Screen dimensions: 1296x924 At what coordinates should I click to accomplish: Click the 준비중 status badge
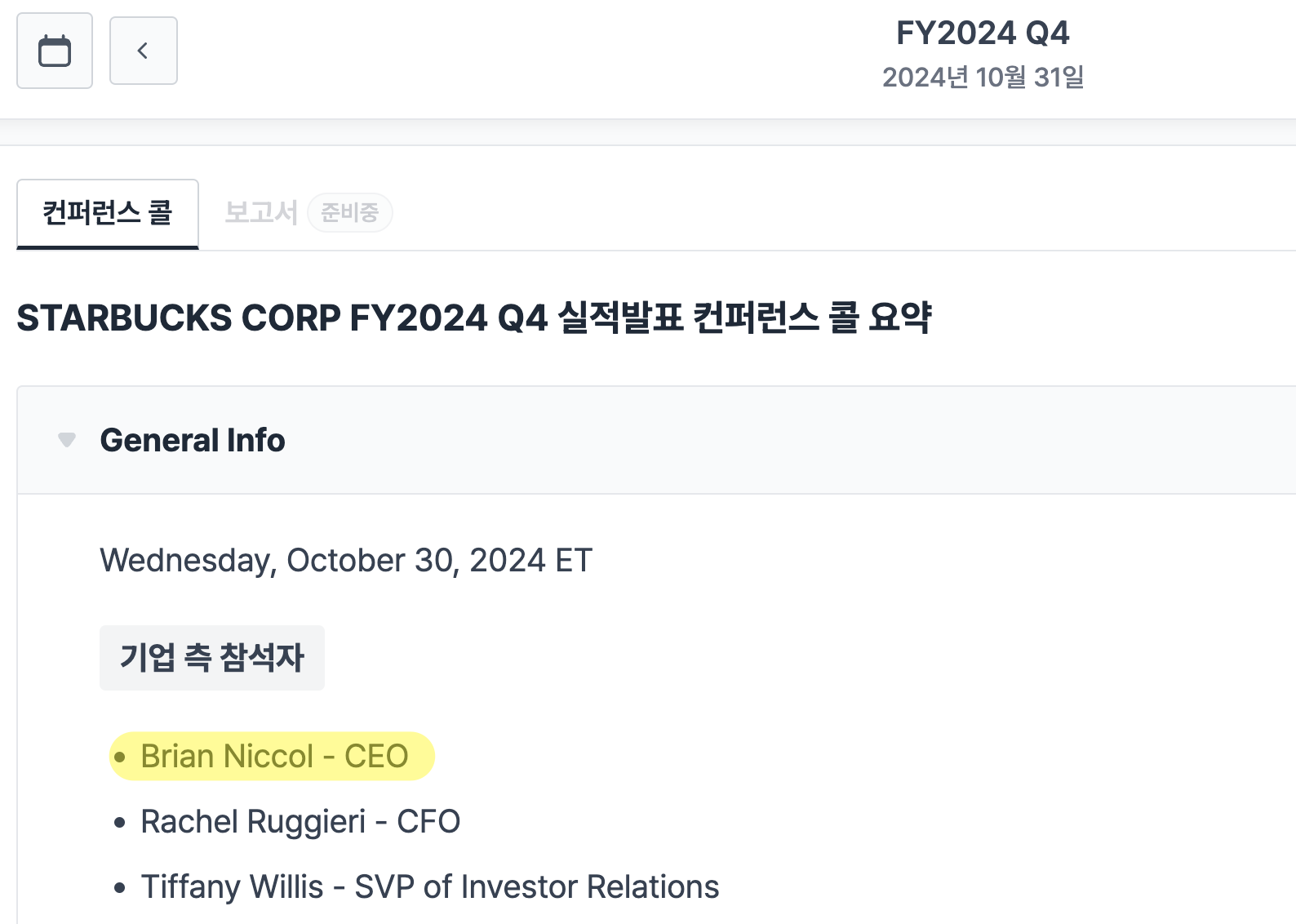[349, 213]
